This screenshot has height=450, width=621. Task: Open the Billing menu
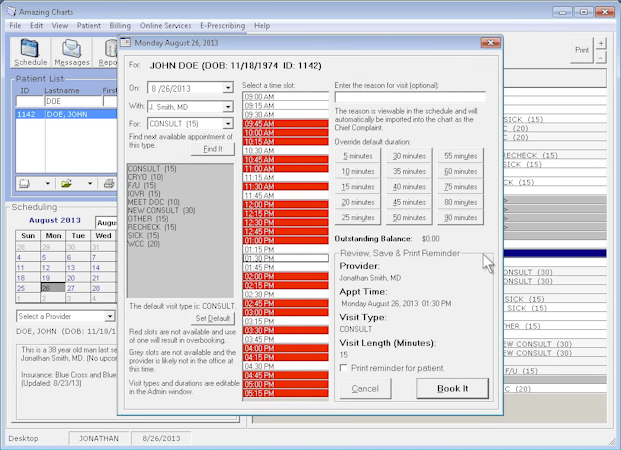click(120, 26)
